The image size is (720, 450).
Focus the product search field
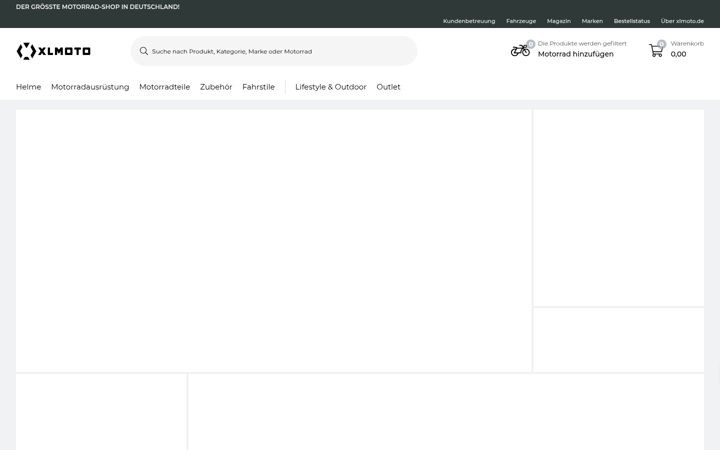pyautogui.click(x=274, y=51)
